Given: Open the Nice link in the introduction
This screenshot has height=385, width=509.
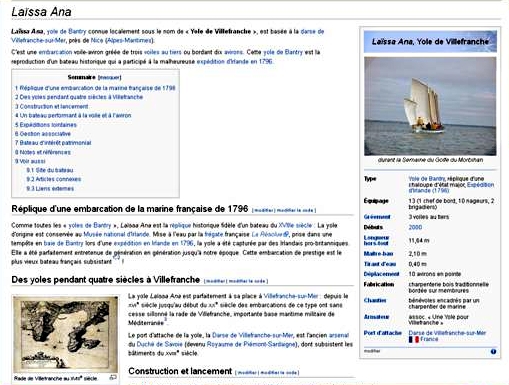Looking at the screenshot, I should point(97,40).
